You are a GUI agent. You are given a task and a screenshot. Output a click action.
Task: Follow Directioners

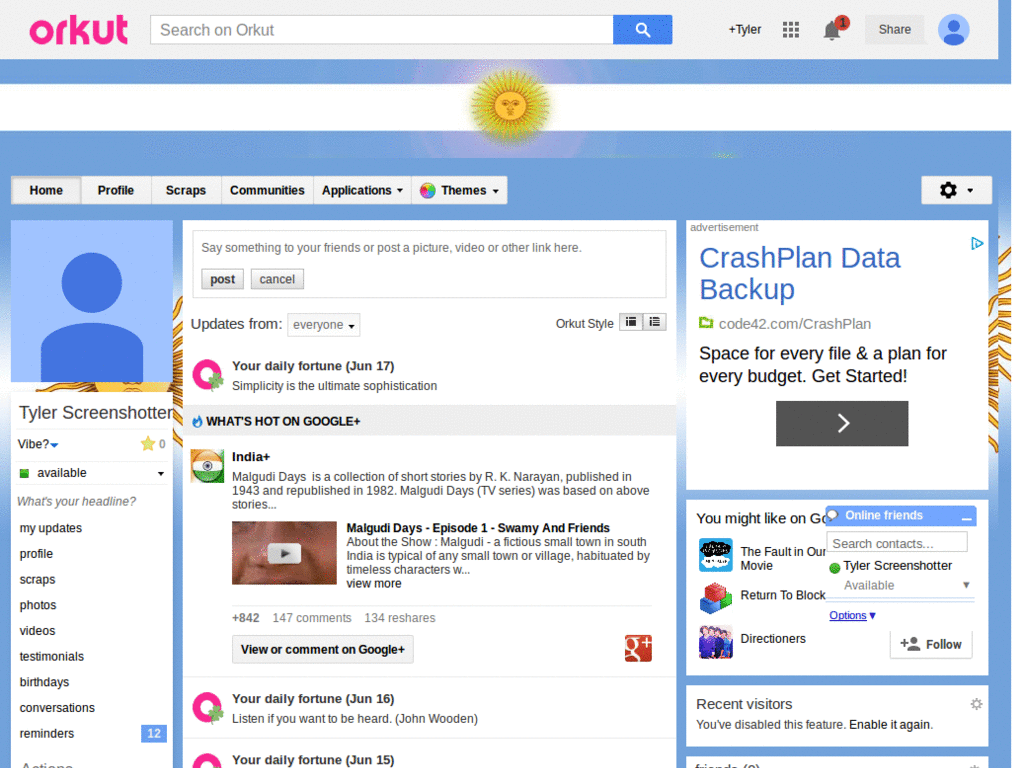pyautogui.click(x=931, y=644)
